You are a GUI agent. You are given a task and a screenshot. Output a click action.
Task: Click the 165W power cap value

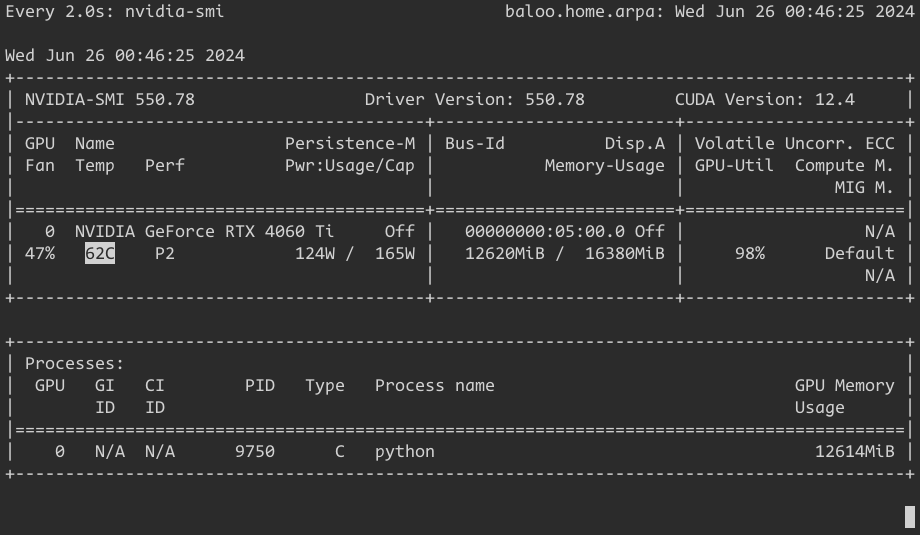click(x=395, y=253)
